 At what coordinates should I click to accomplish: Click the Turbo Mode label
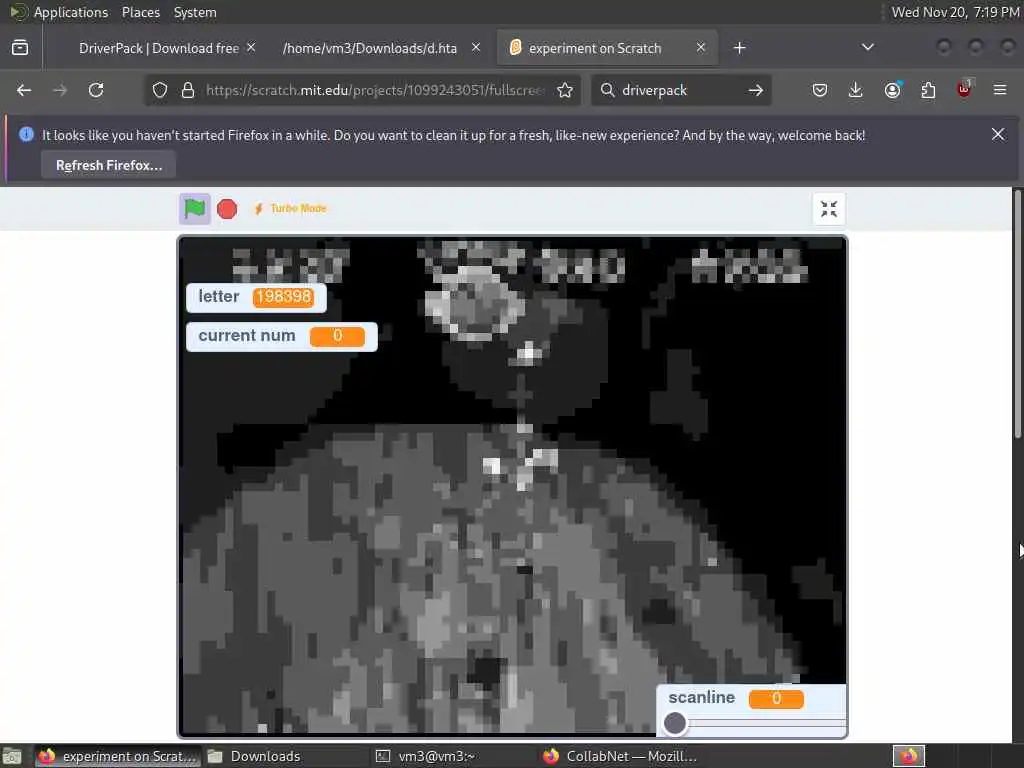point(298,208)
